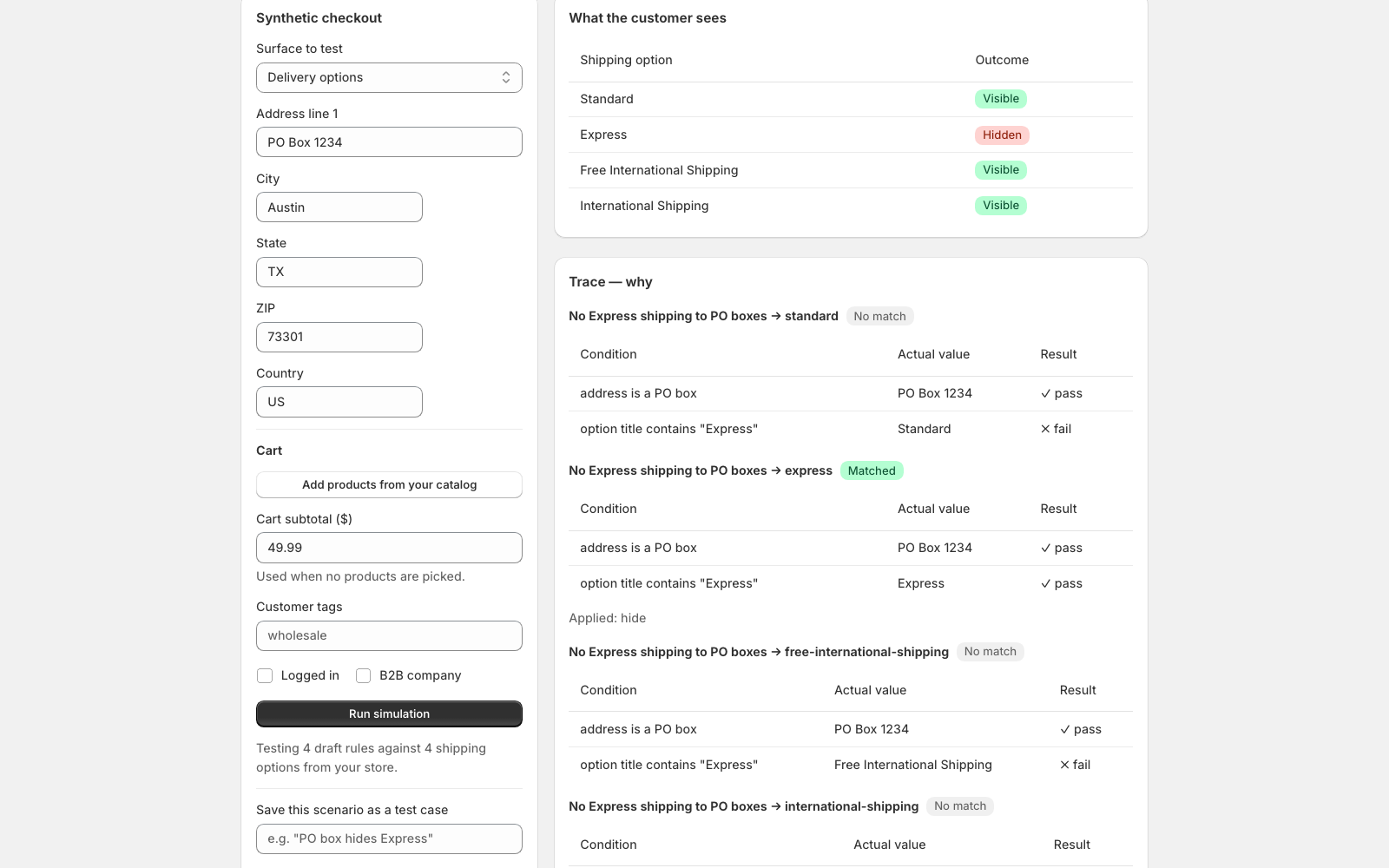Edit the Country field containing US
The width and height of the screenshot is (1389, 868).
pos(339,402)
